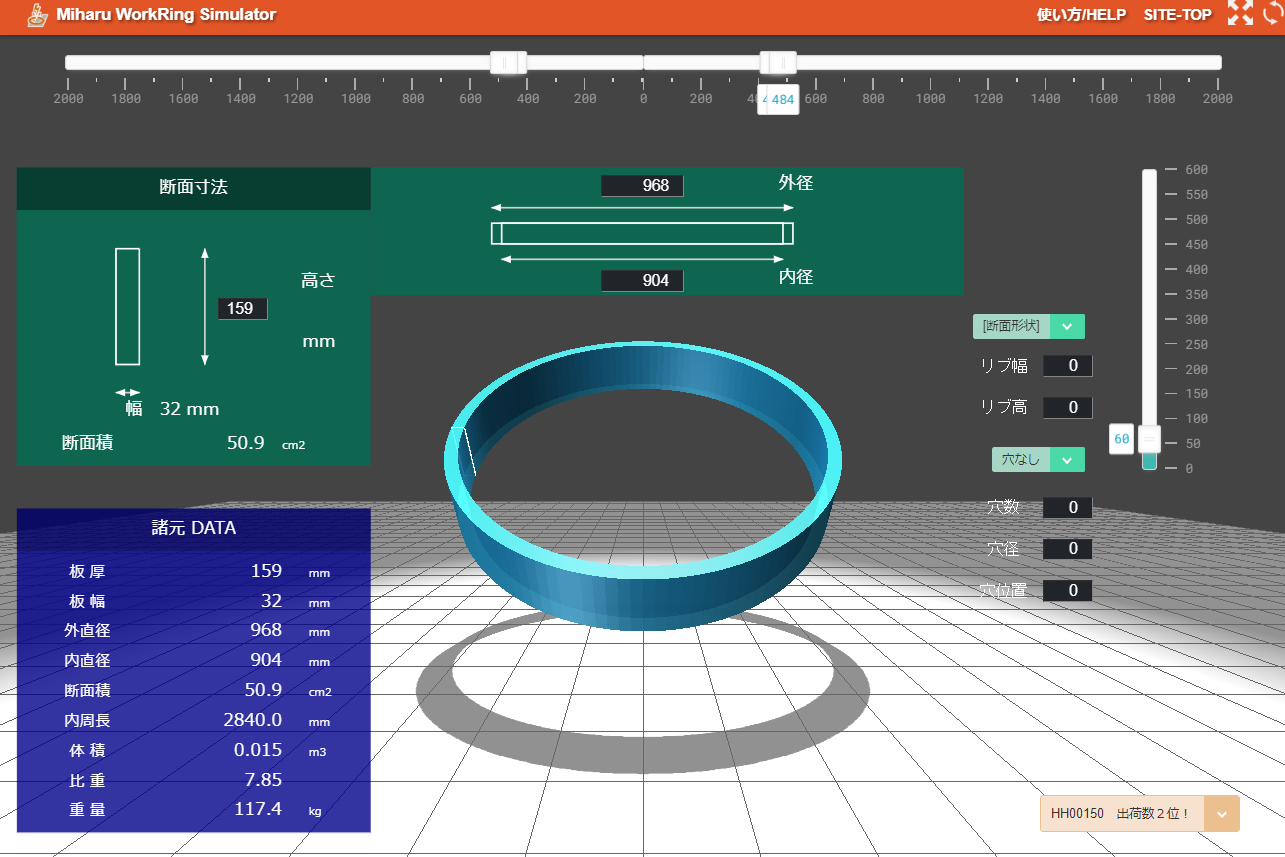Open the 断面形状 dropdown

pos(1028,326)
